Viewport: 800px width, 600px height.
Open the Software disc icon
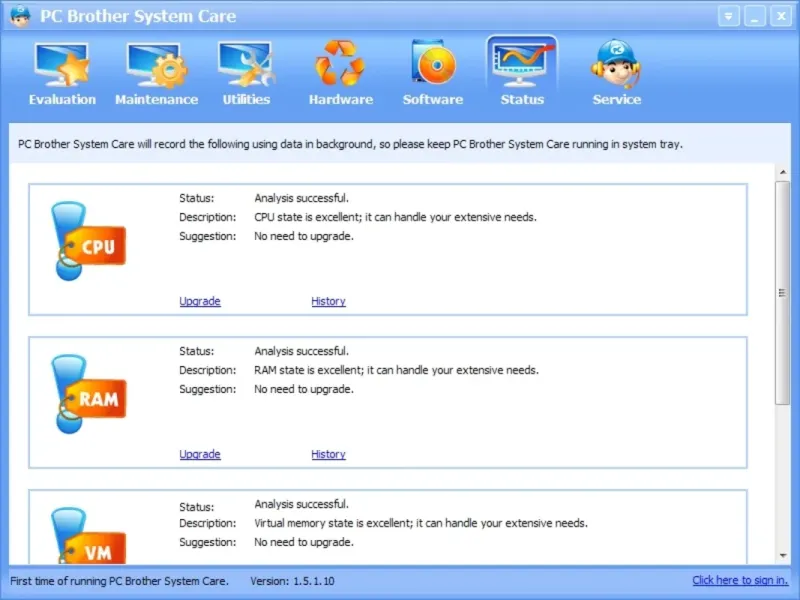(433, 62)
